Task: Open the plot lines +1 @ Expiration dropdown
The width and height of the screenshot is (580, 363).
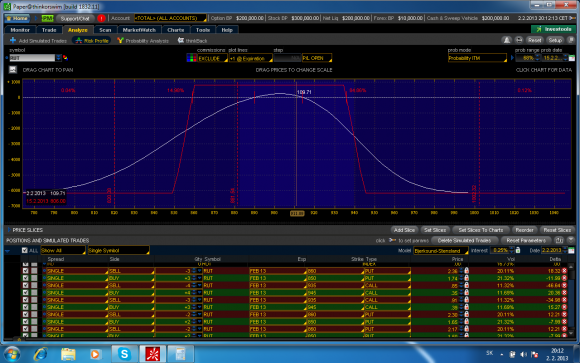Action: 251,58
